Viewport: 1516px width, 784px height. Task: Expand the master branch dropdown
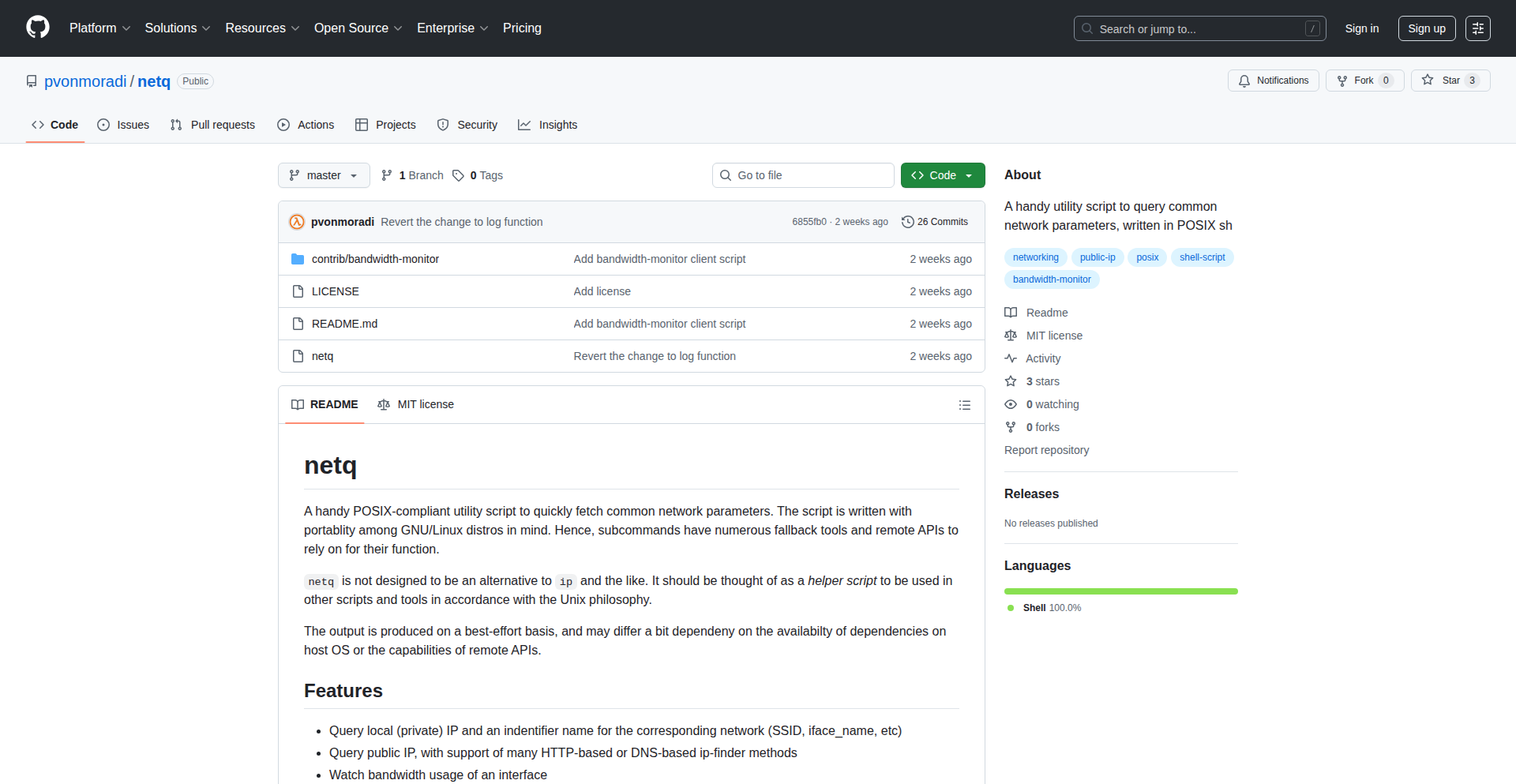pyautogui.click(x=324, y=175)
